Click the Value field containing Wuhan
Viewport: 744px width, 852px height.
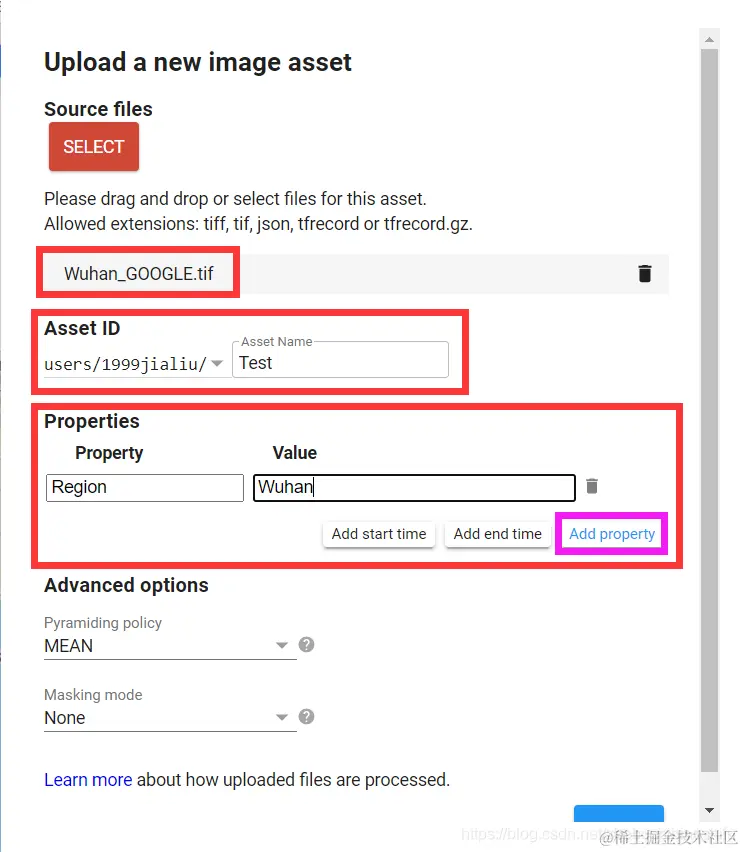414,487
